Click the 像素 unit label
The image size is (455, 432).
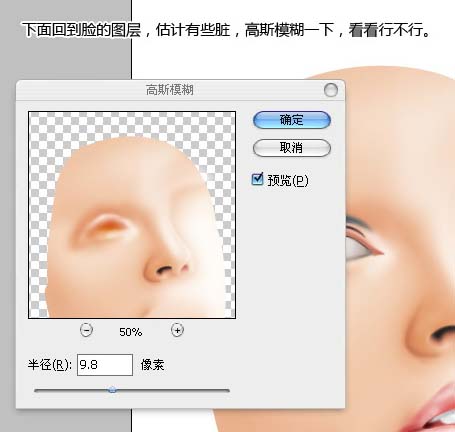(153, 365)
